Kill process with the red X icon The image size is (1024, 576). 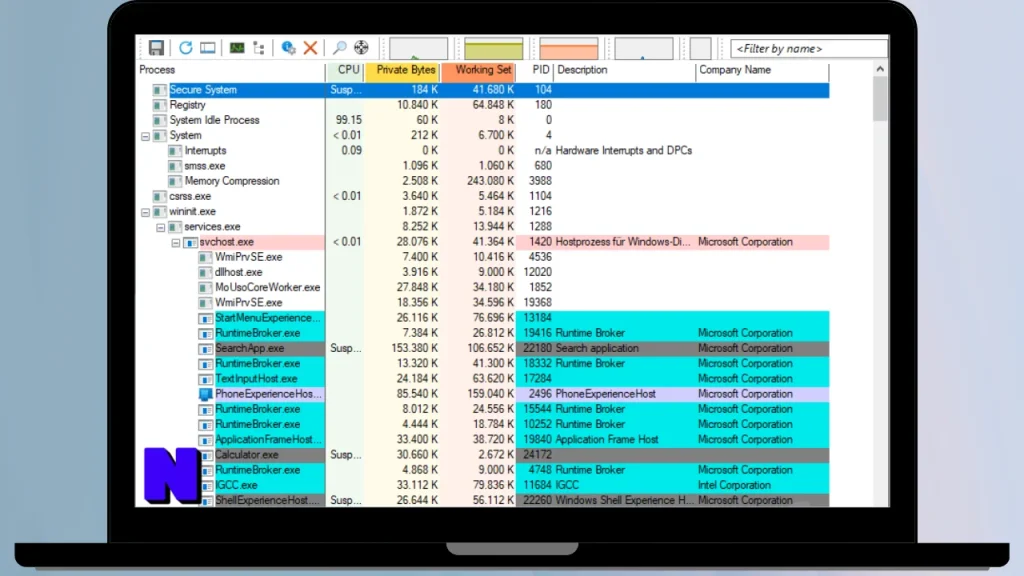310,48
